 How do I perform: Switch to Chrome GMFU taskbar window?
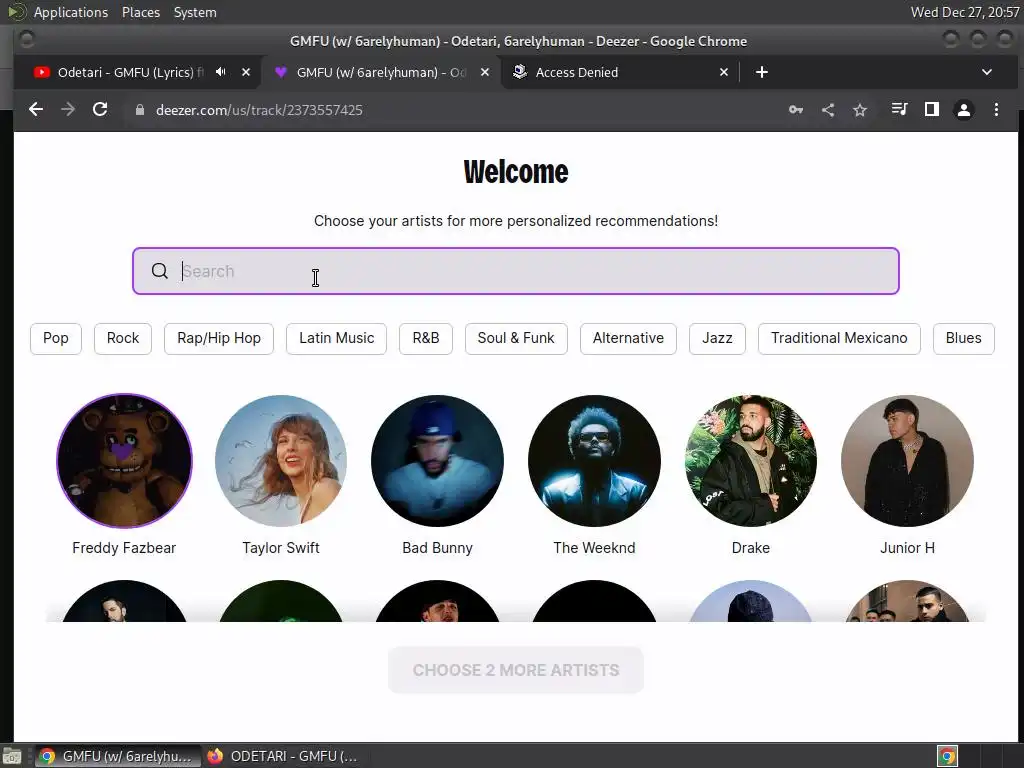coord(116,756)
